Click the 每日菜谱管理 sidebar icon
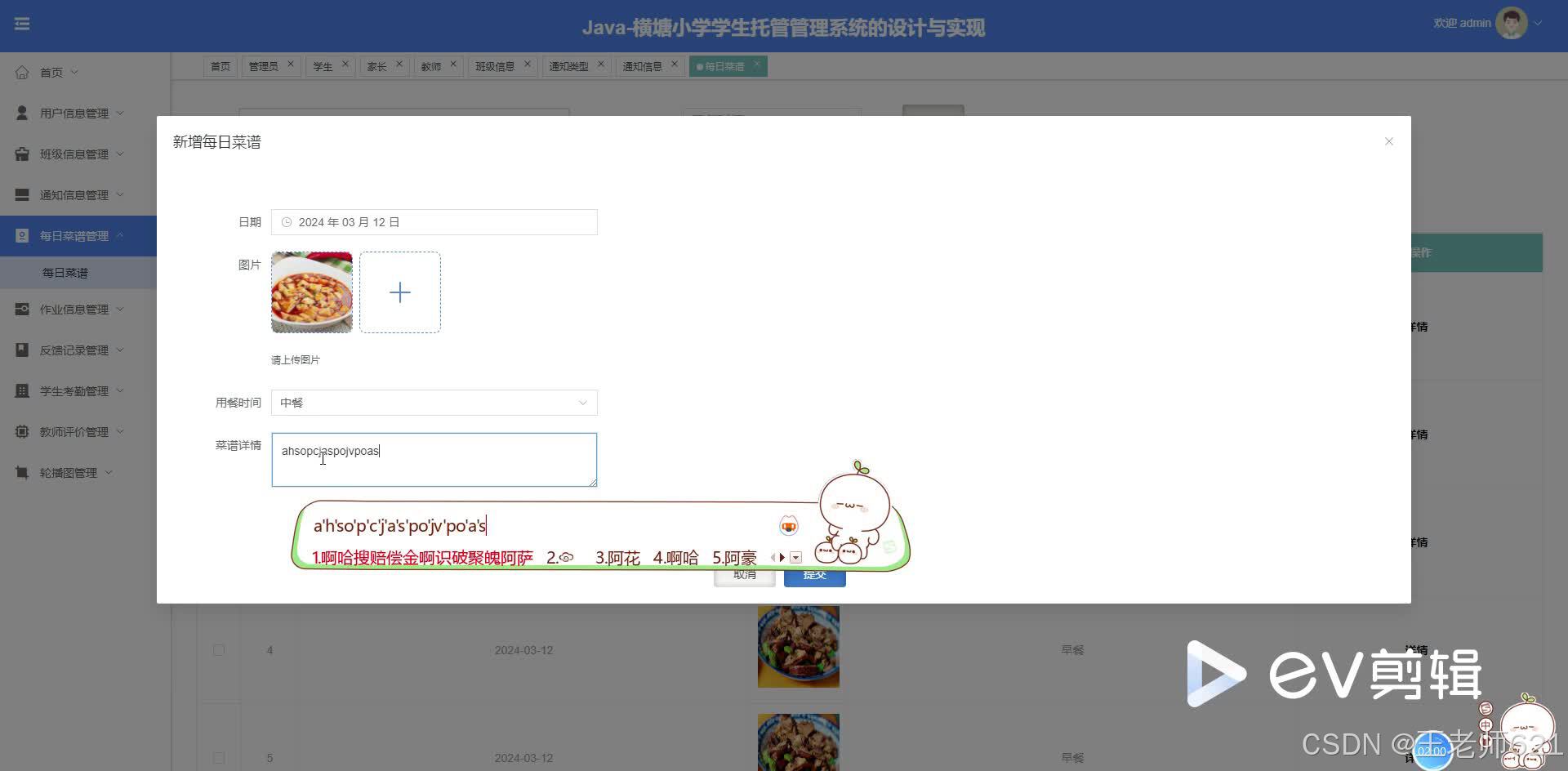Viewport: 1568px width, 771px height. click(22, 235)
